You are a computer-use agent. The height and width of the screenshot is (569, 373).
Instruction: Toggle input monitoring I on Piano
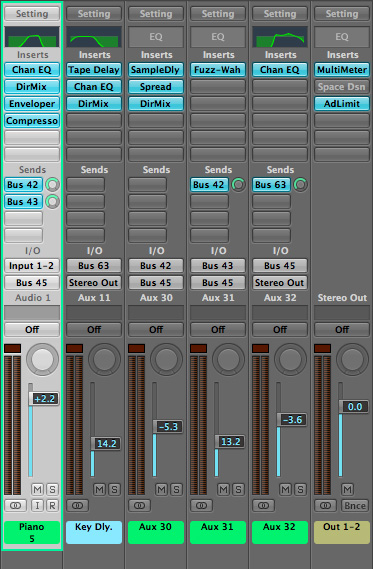click(37, 505)
